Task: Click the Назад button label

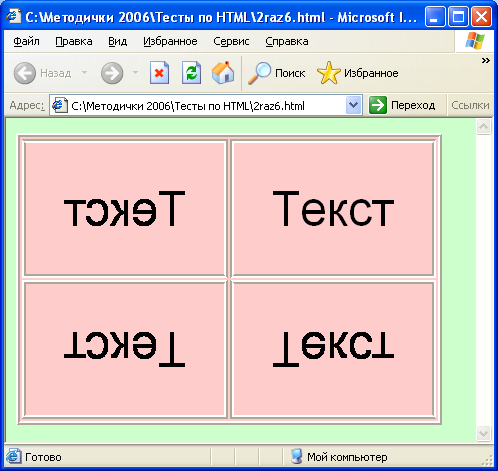Action: [x=56, y=73]
